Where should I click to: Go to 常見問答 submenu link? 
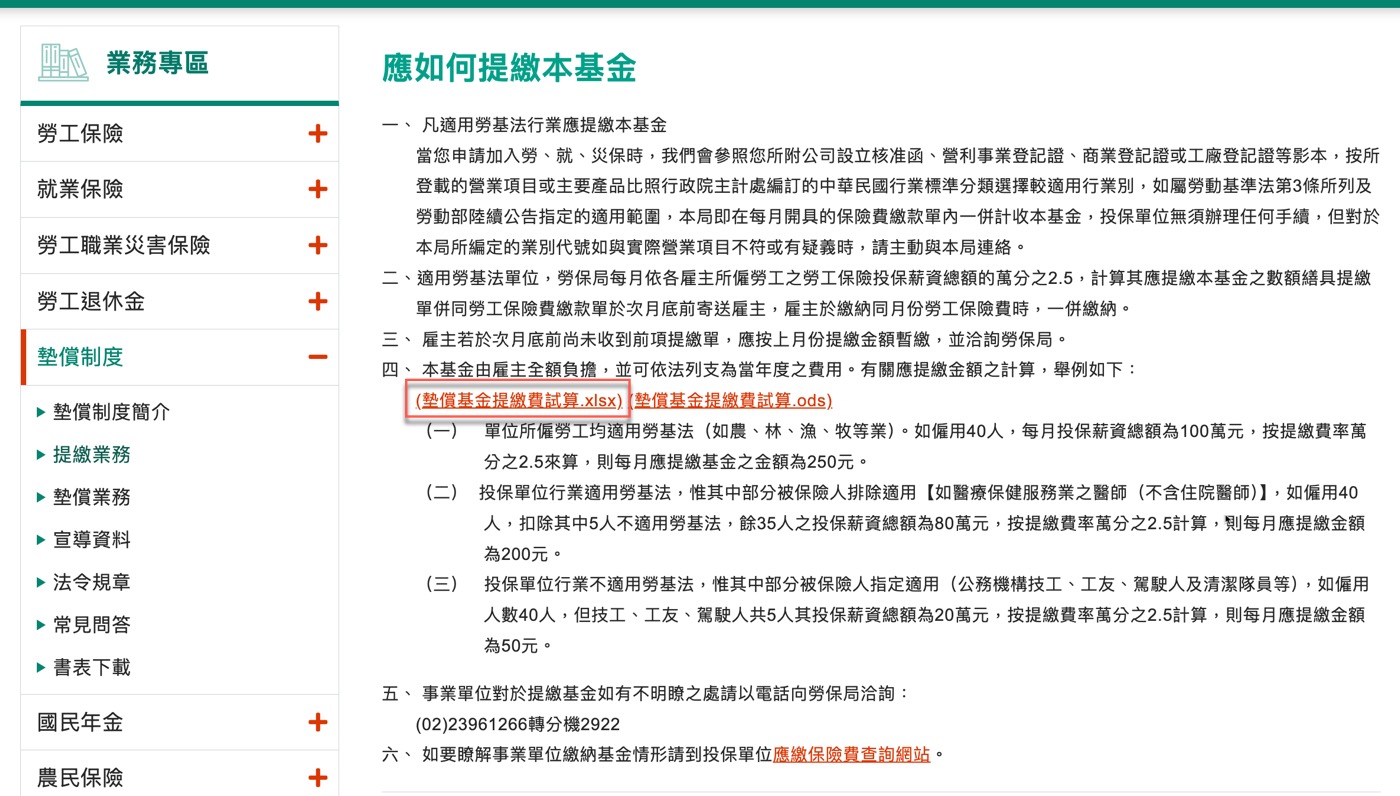(91, 625)
